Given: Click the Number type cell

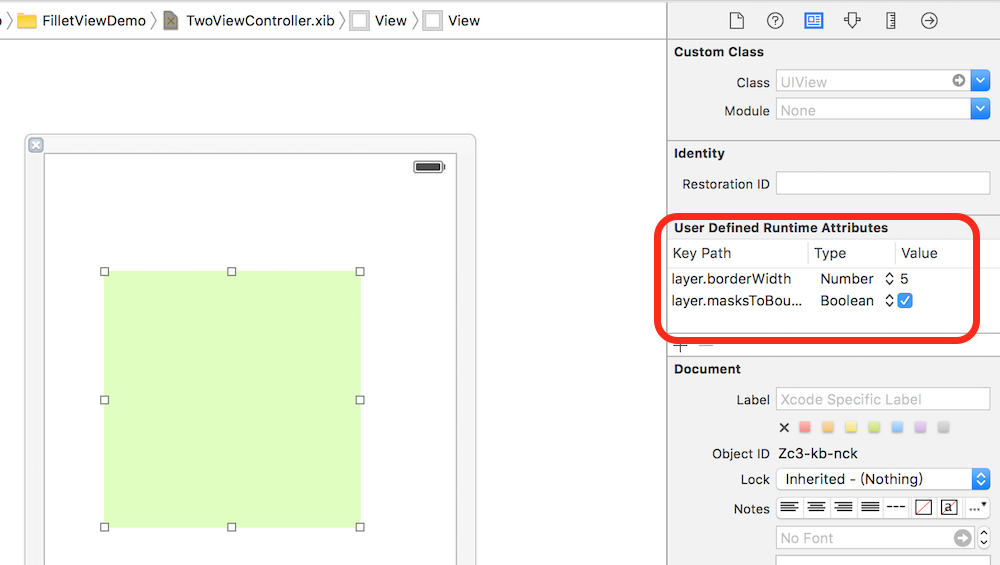Looking at the screenshot, I should (x=846, y=279).
